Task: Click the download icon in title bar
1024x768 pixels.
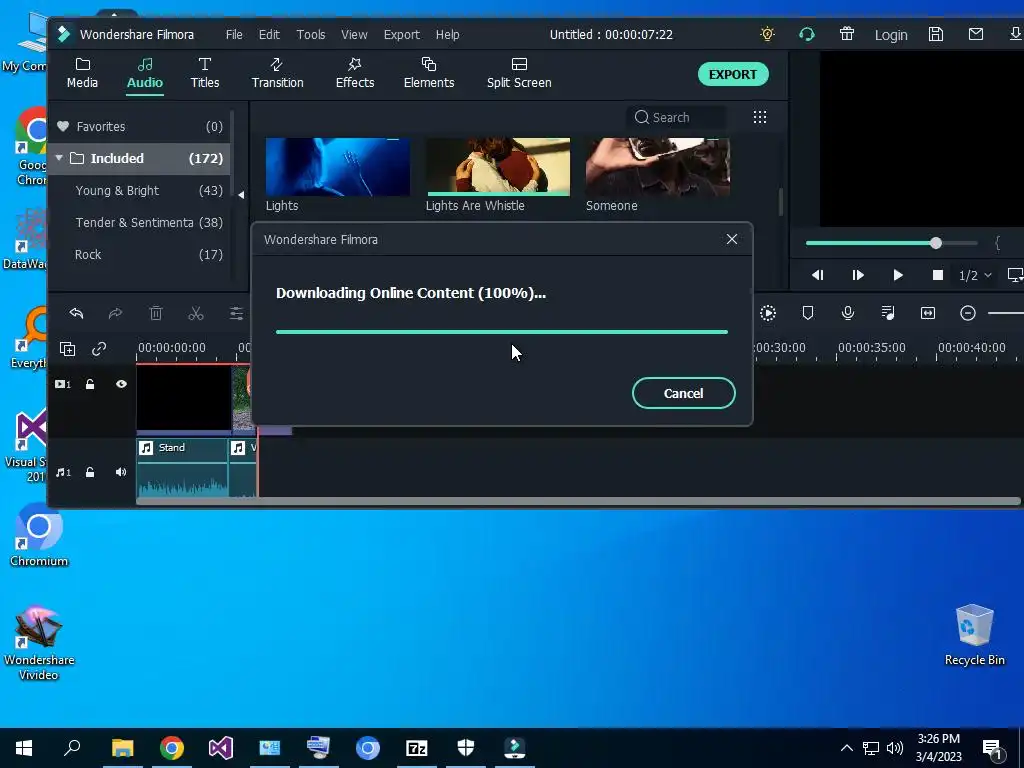Action: (1016, 34)
